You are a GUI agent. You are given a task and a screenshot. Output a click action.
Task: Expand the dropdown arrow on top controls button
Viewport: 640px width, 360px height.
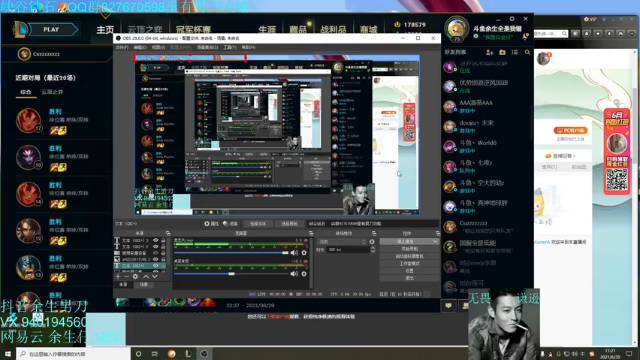tap(435, 242)
